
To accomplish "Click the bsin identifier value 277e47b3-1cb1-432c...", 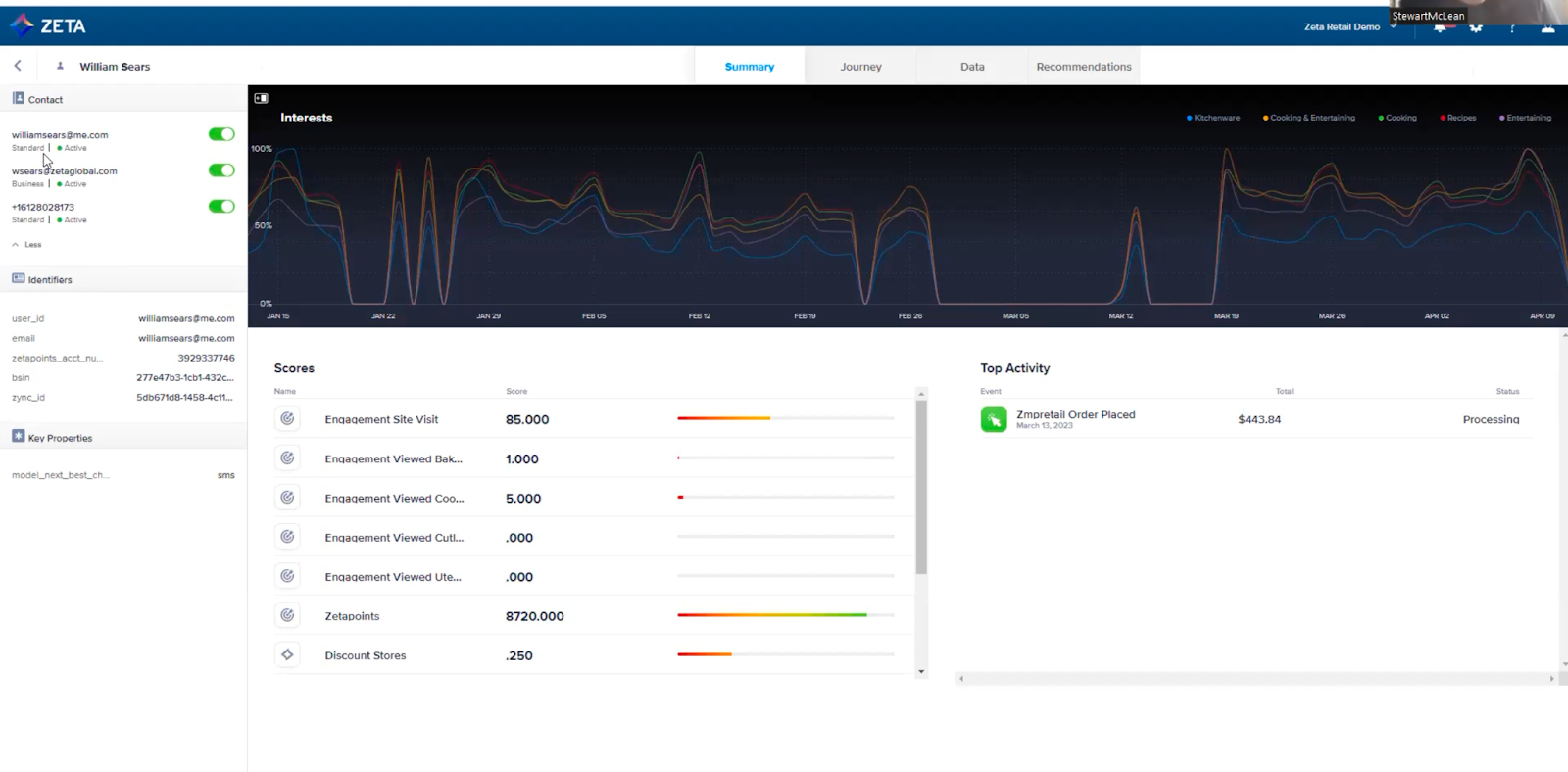I will (185, 377).
